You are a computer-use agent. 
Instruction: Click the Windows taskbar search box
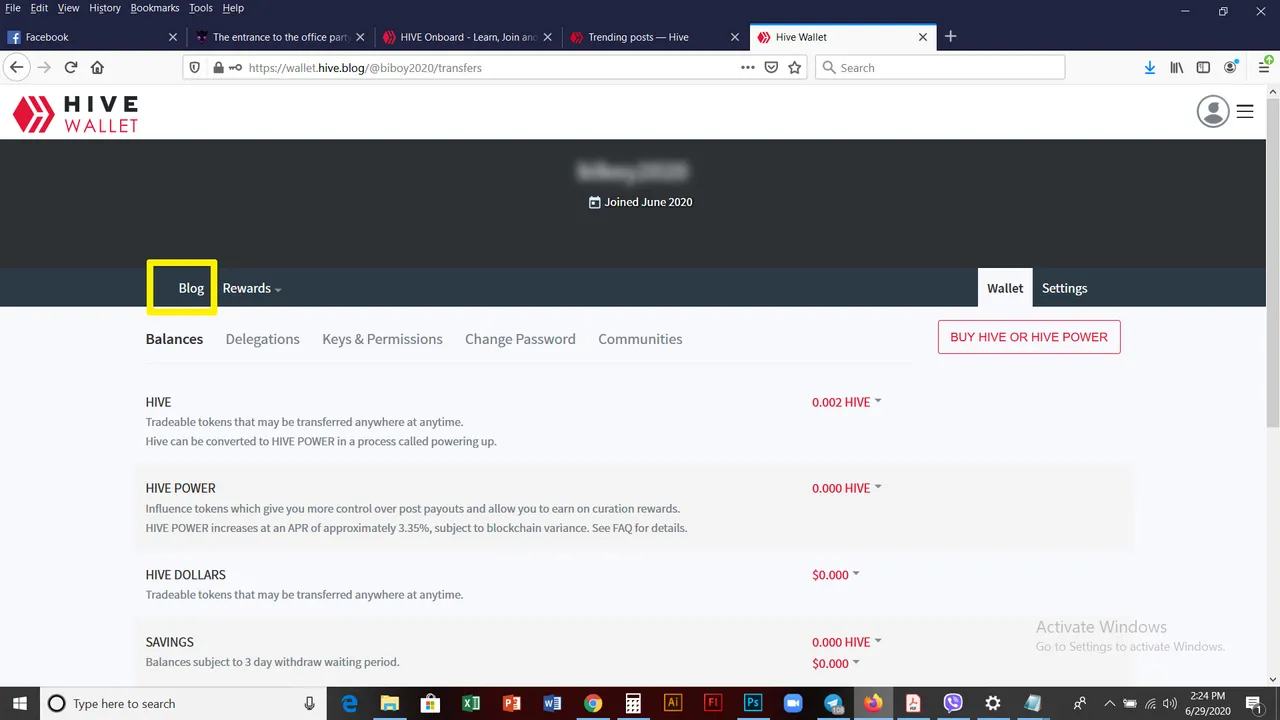point(184,703)
